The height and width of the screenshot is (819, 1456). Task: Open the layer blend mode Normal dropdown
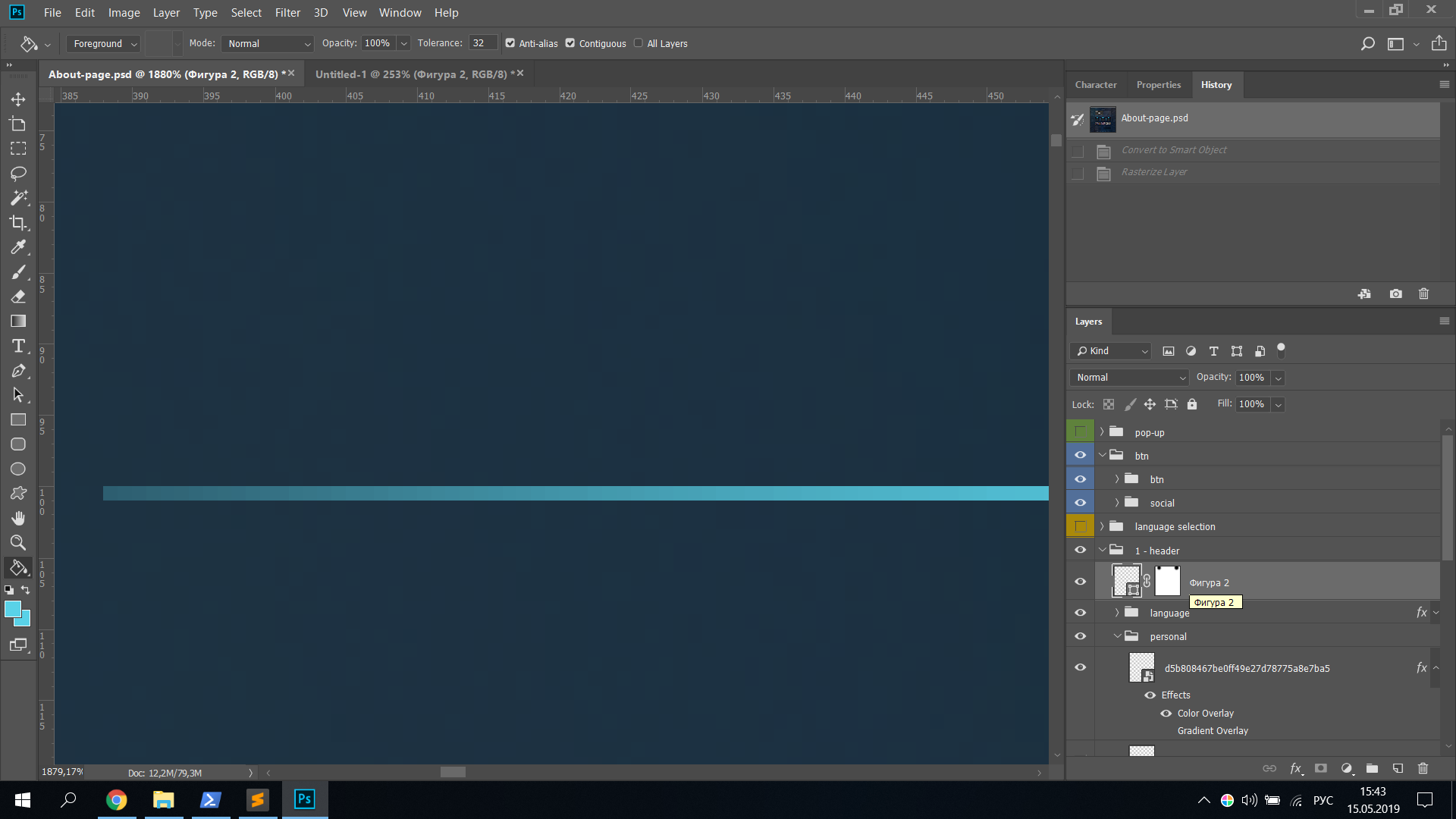(x=1128, y=378)
